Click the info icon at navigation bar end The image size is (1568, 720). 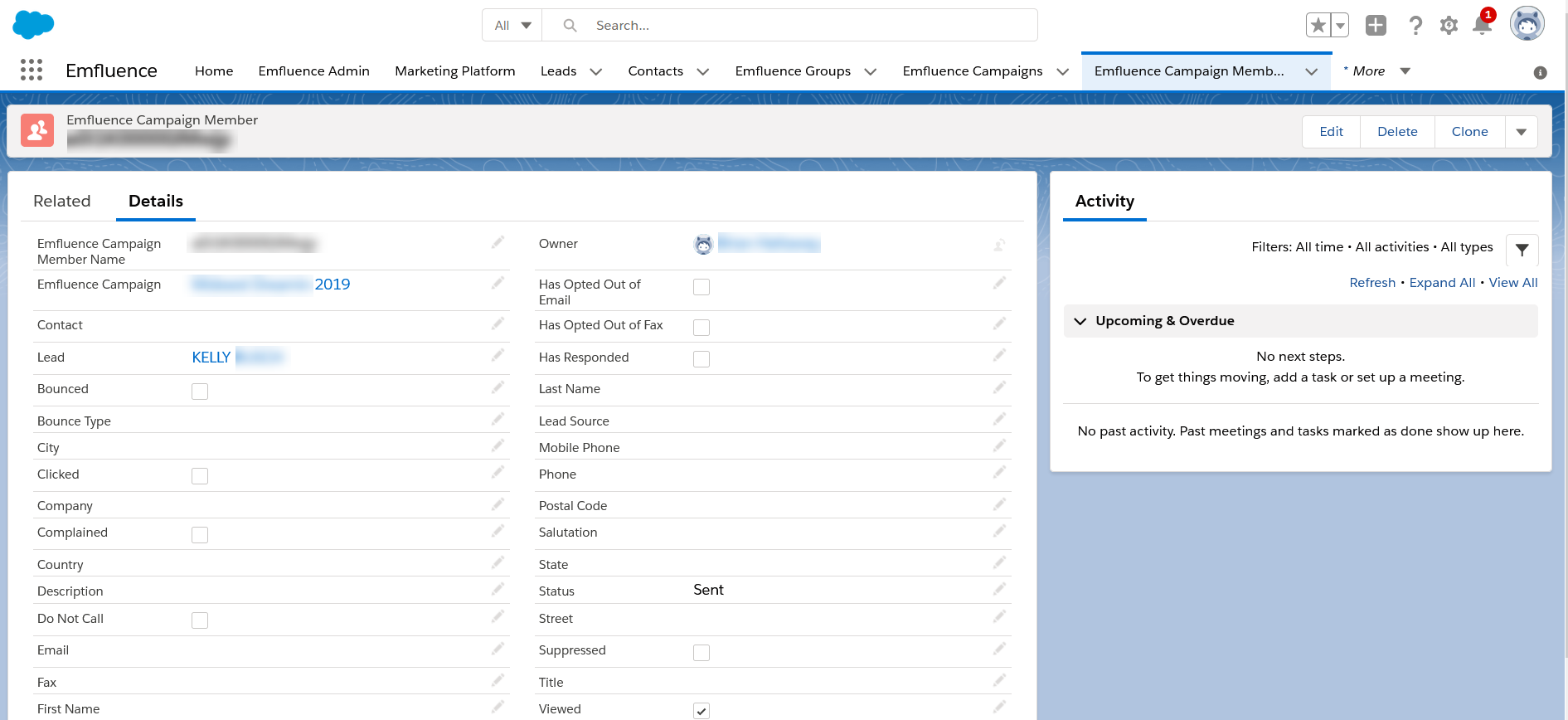point(1541,73)
